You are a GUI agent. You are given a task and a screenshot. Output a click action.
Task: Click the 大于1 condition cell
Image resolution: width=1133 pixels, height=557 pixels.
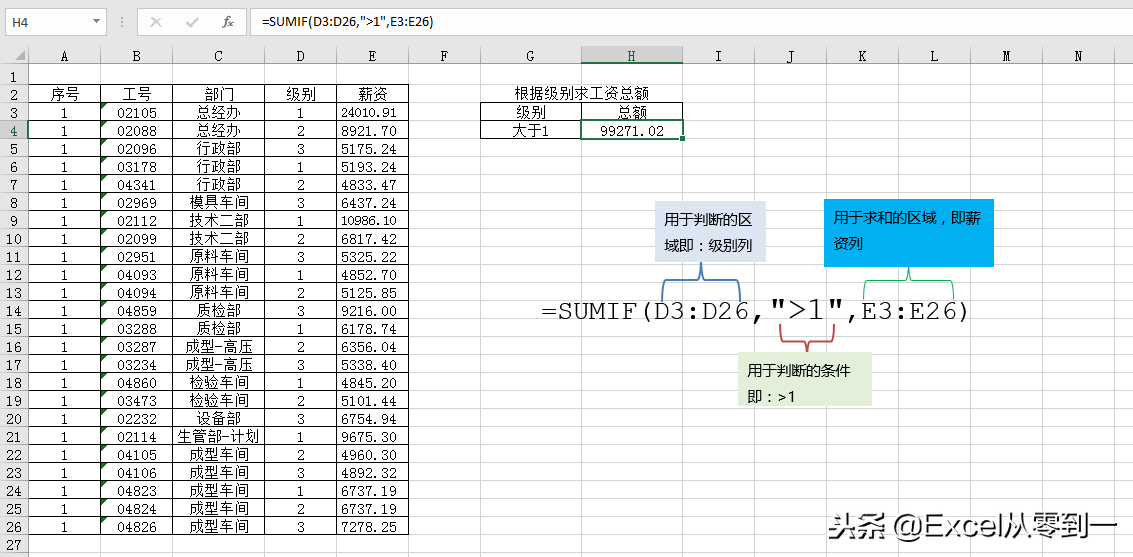click(x=530, y=130)
